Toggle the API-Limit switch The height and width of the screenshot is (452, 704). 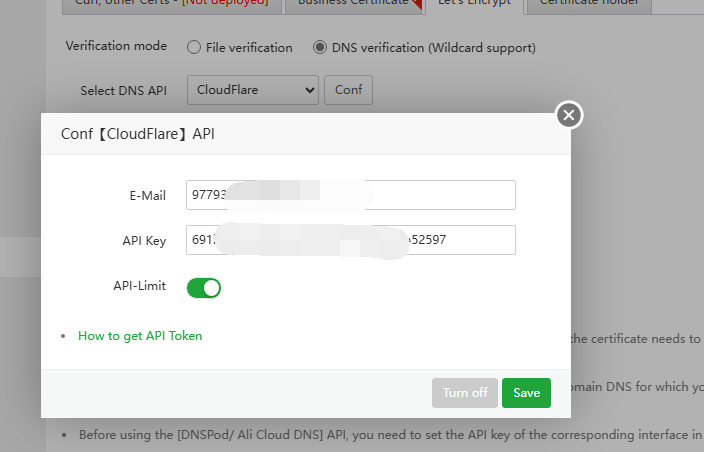pyautogui.click(x=204, y=288)
